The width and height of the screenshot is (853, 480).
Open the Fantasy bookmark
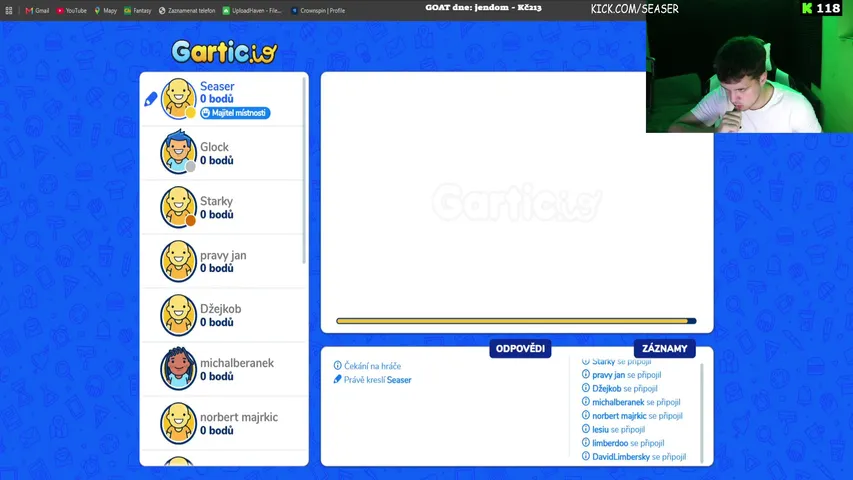point(138,10)
